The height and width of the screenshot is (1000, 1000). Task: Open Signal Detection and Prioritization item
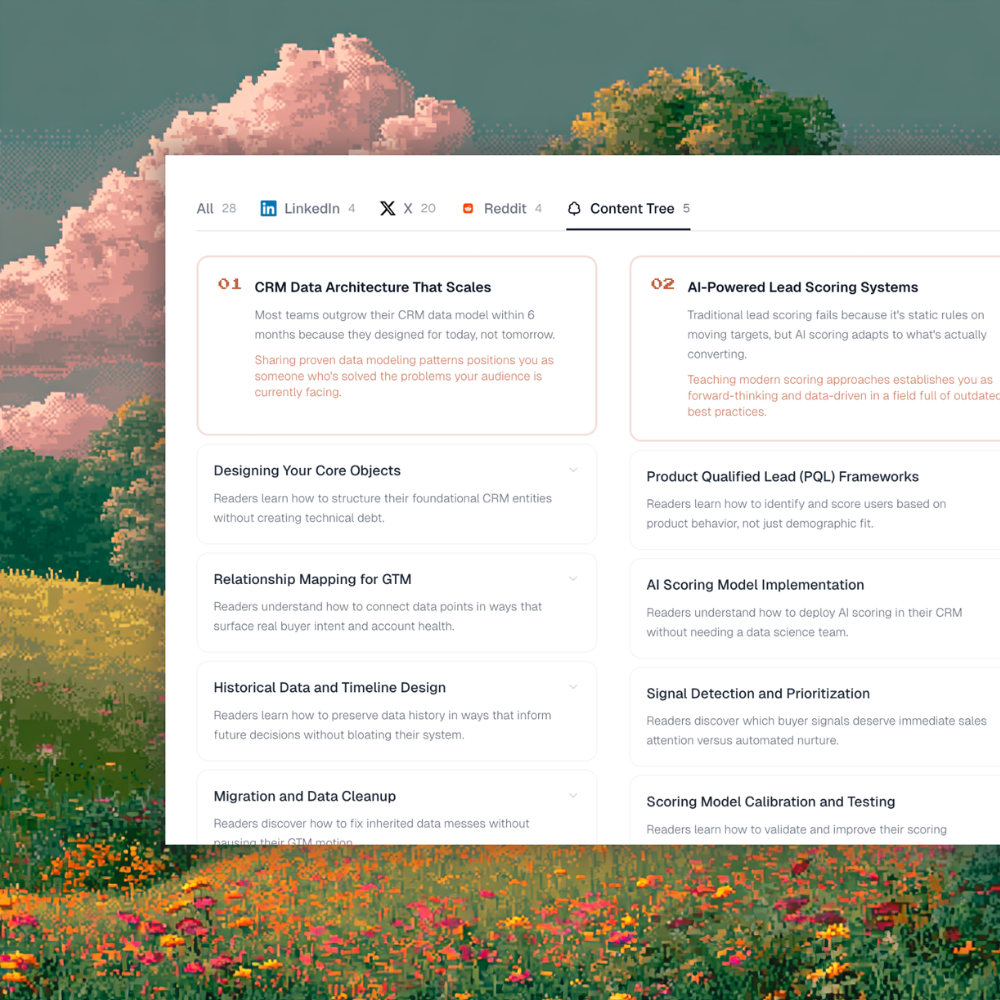click(x=815, y=717)
